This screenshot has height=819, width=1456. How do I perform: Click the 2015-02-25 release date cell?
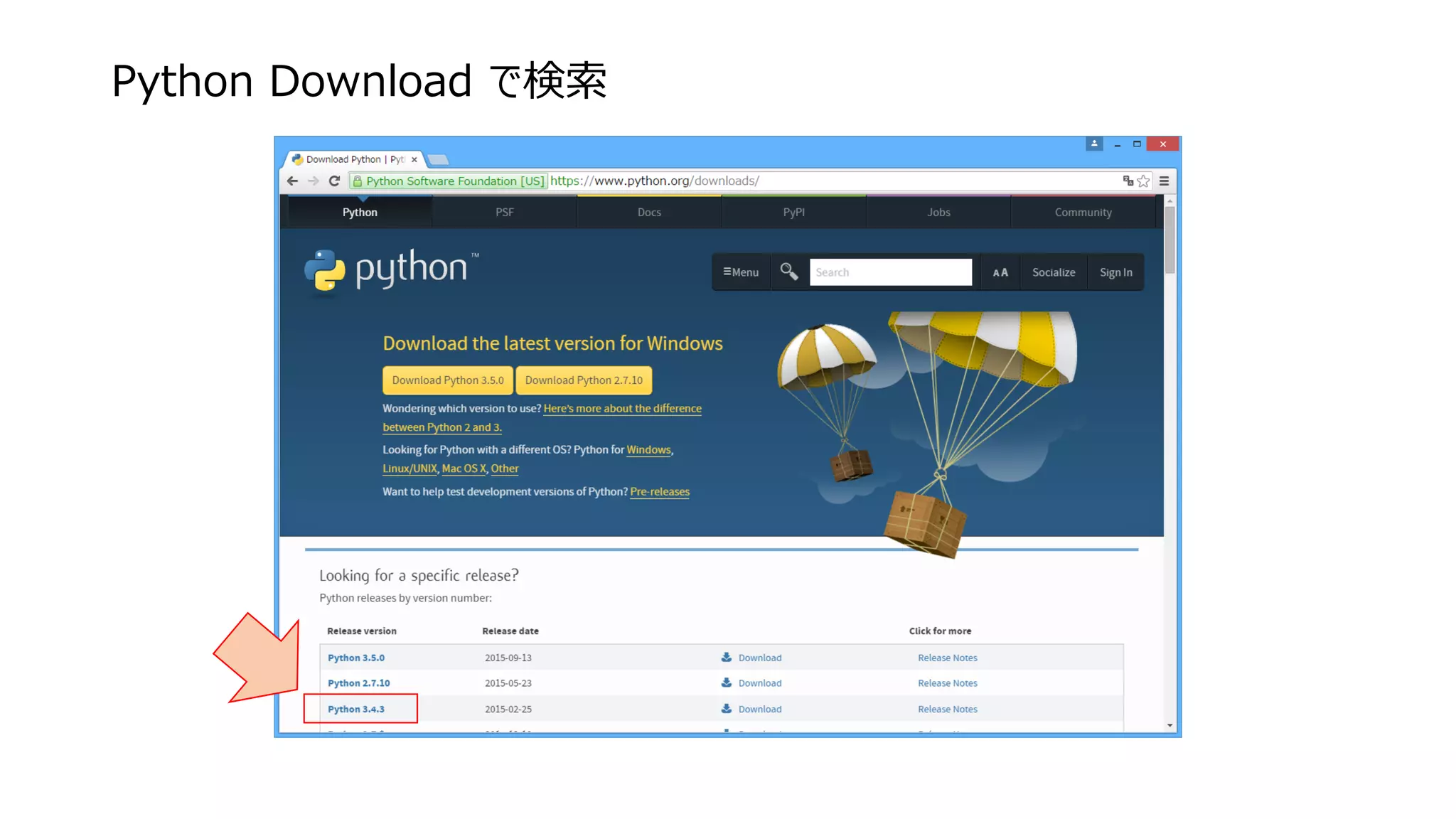(508, 709)
